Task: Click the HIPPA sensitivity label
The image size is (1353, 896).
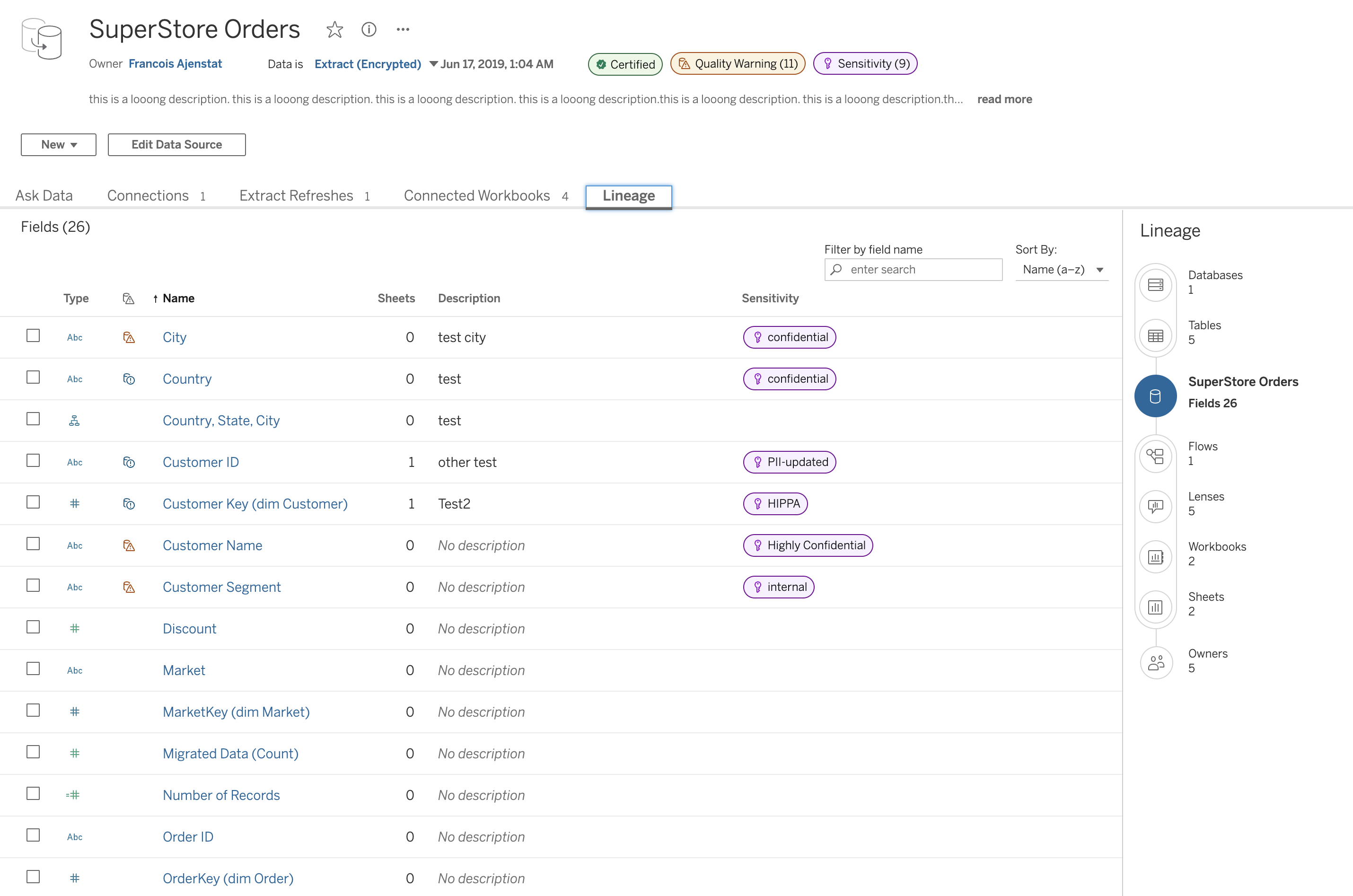Action: (775, 504)
